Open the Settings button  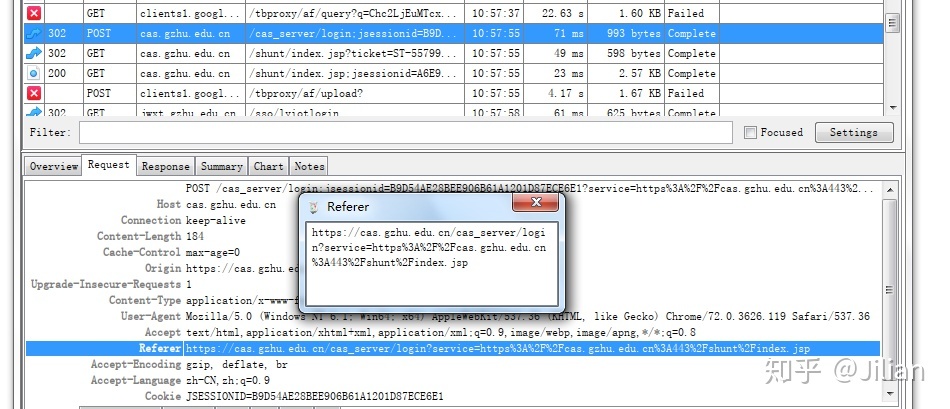(854, 132)
